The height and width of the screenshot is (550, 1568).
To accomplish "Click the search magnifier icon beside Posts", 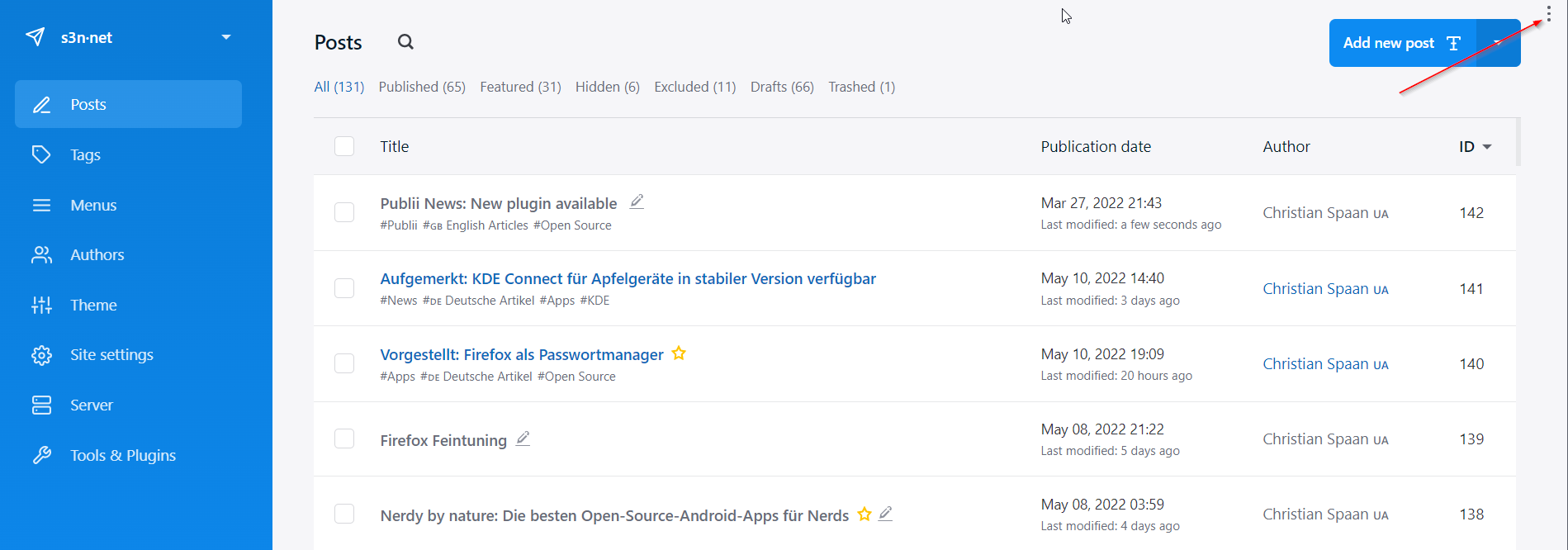I will [405, 42].
